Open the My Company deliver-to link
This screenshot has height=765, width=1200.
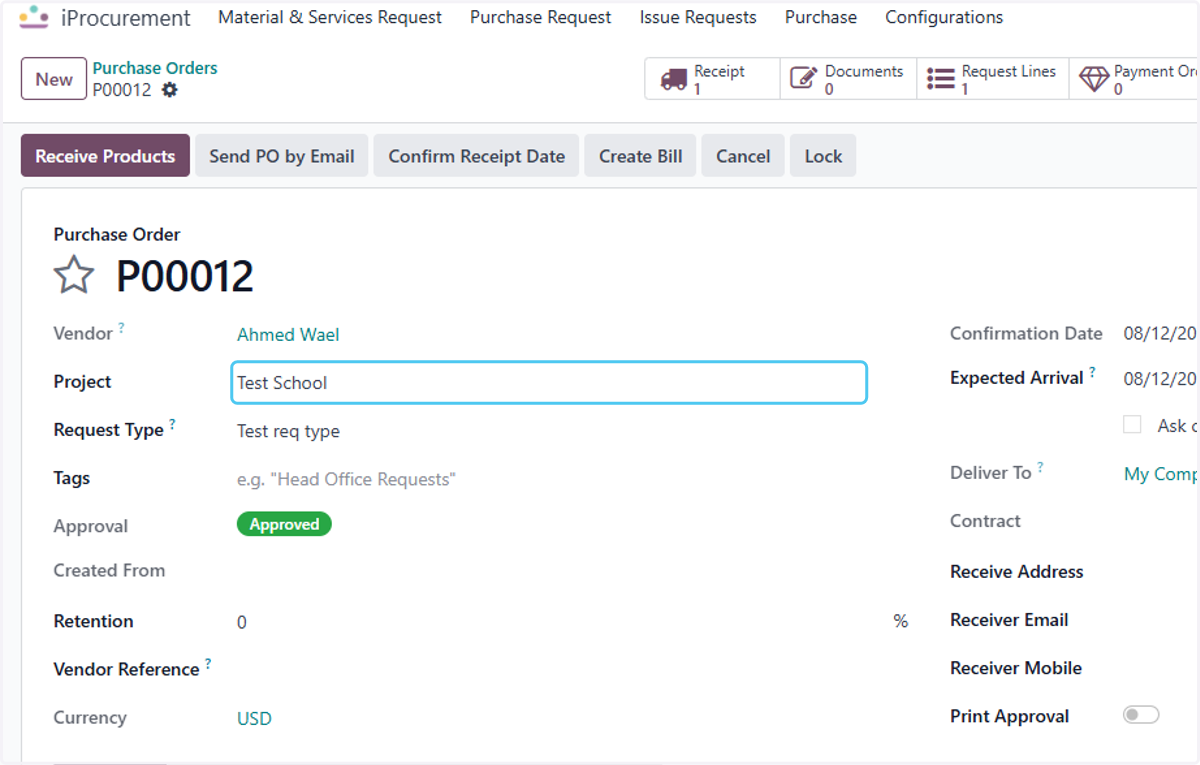point(1161,474)
